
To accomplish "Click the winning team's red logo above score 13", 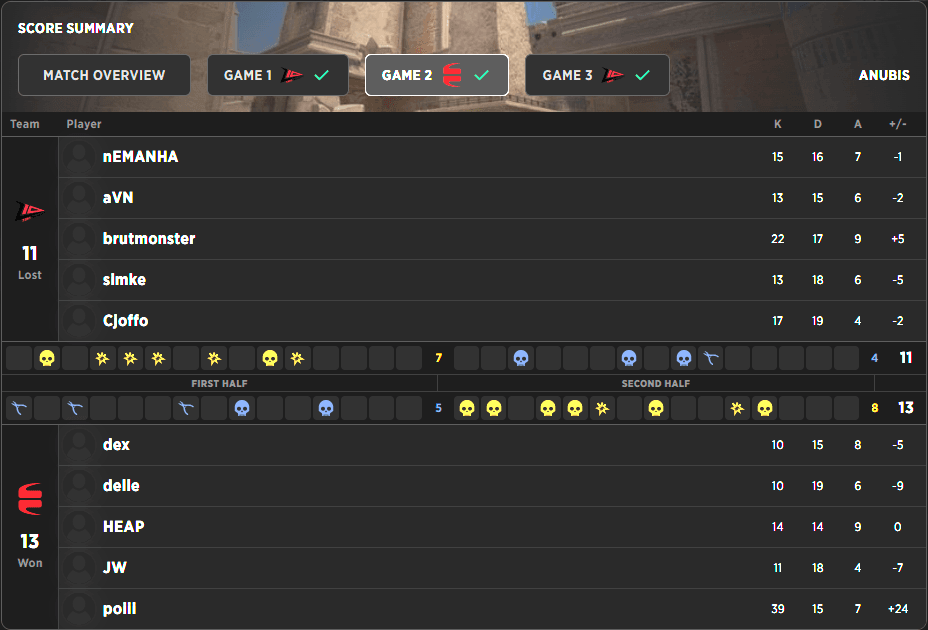I will pyautogui.click(x=30, y=498).
